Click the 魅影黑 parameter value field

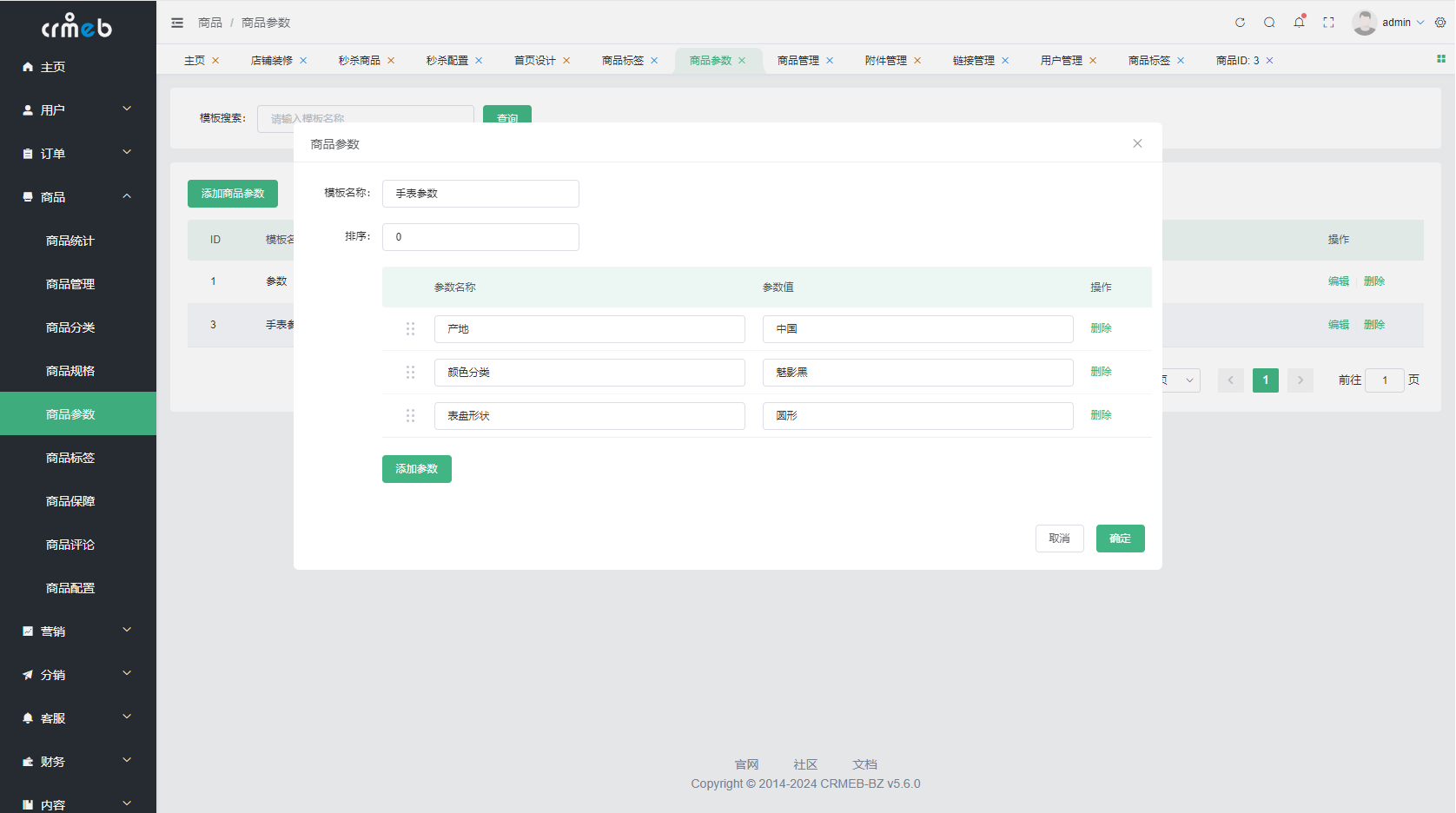click(x=918, y=373)
